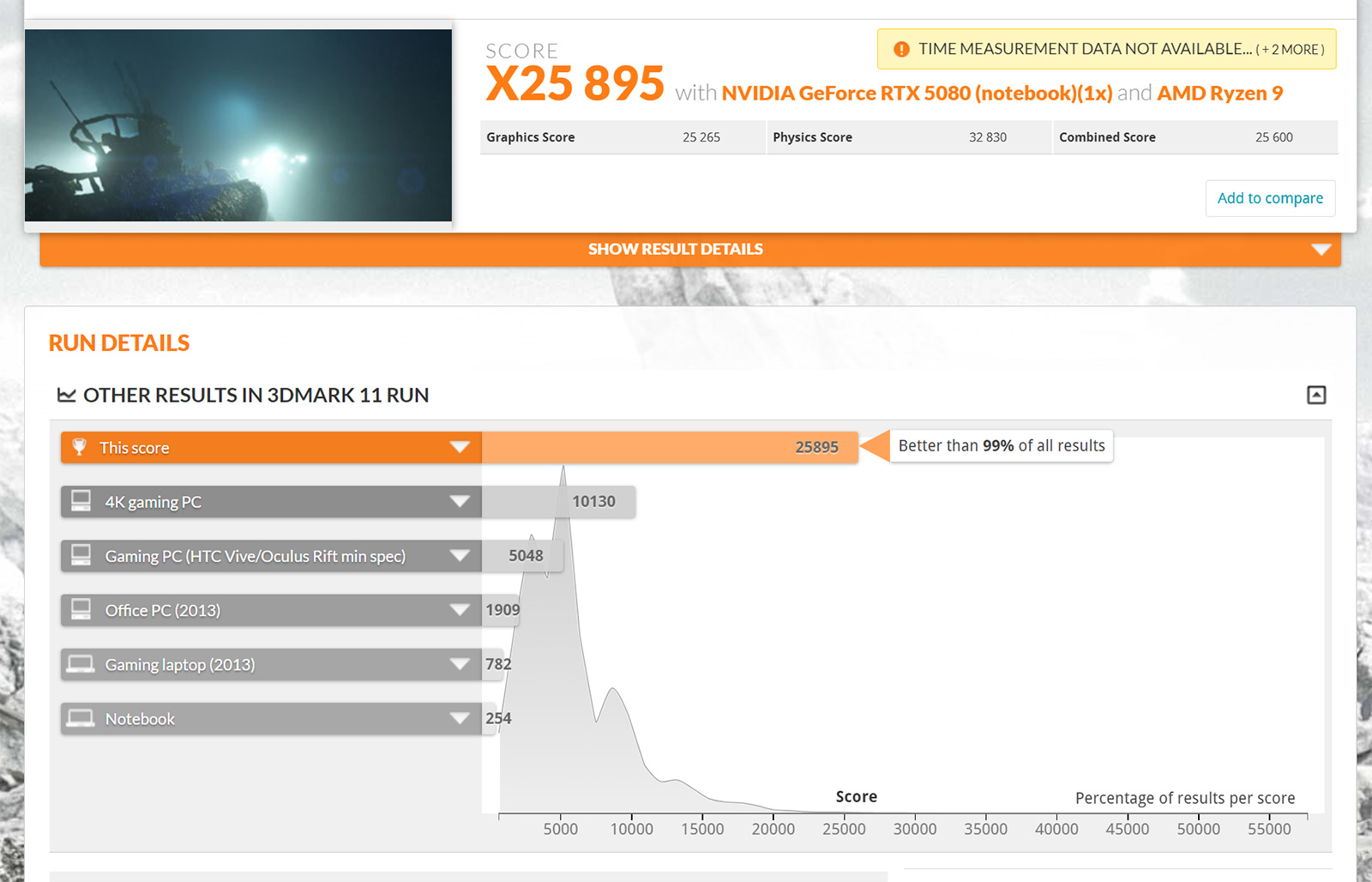Click the Physics Score value 32 830
Screen dimensions: 1372x882
click(988, 137)
